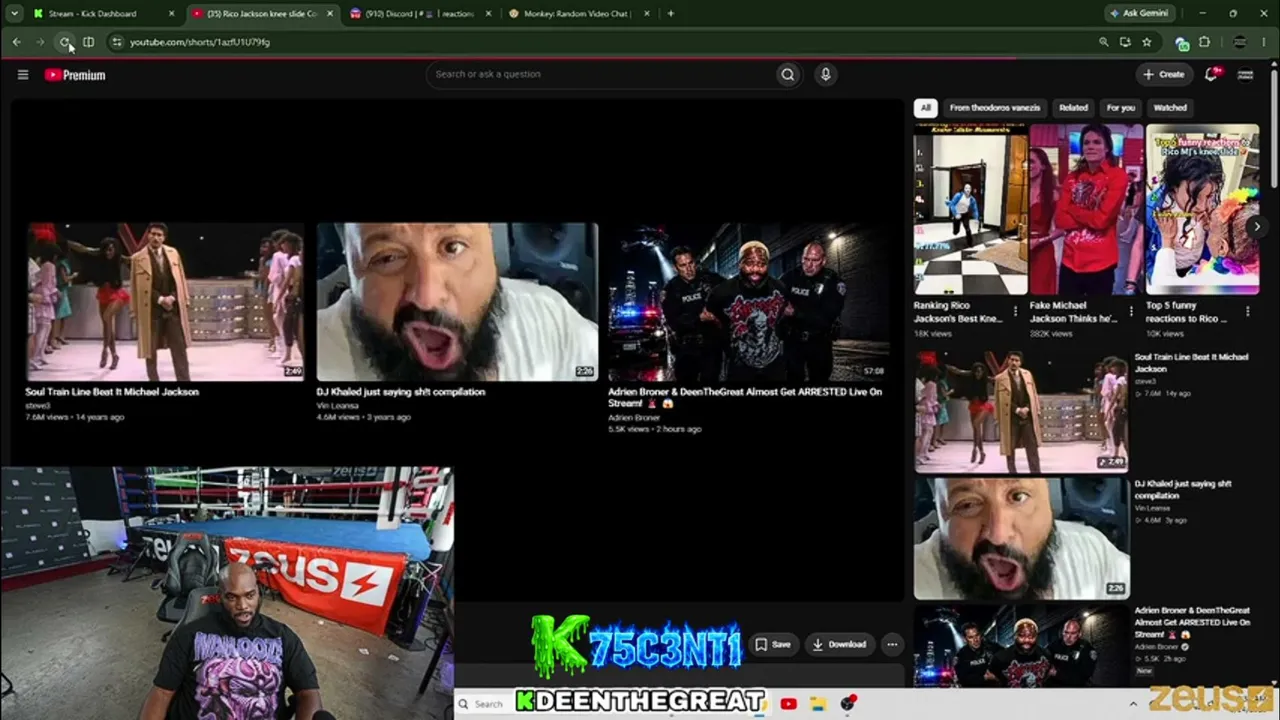Bookmark this page with the star
This screenshot has width=1280, height=720.
coord(1146,42)
